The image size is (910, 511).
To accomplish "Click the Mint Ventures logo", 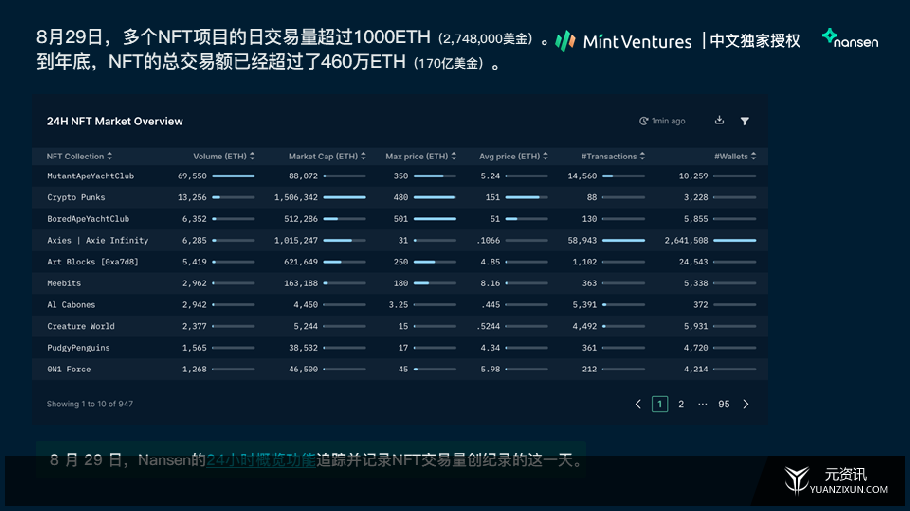I will [623, 41].
